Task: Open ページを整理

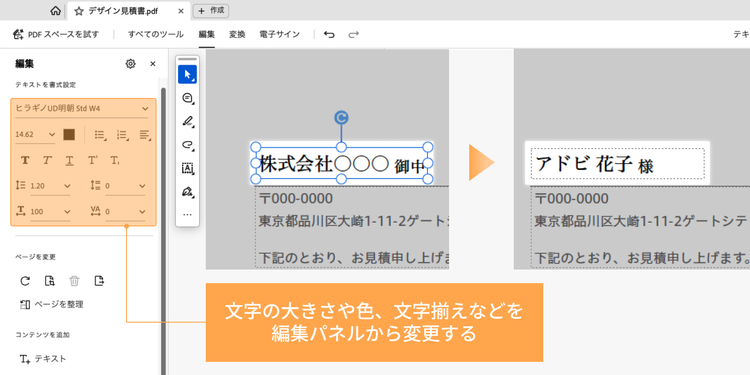Action: point(52,304)
